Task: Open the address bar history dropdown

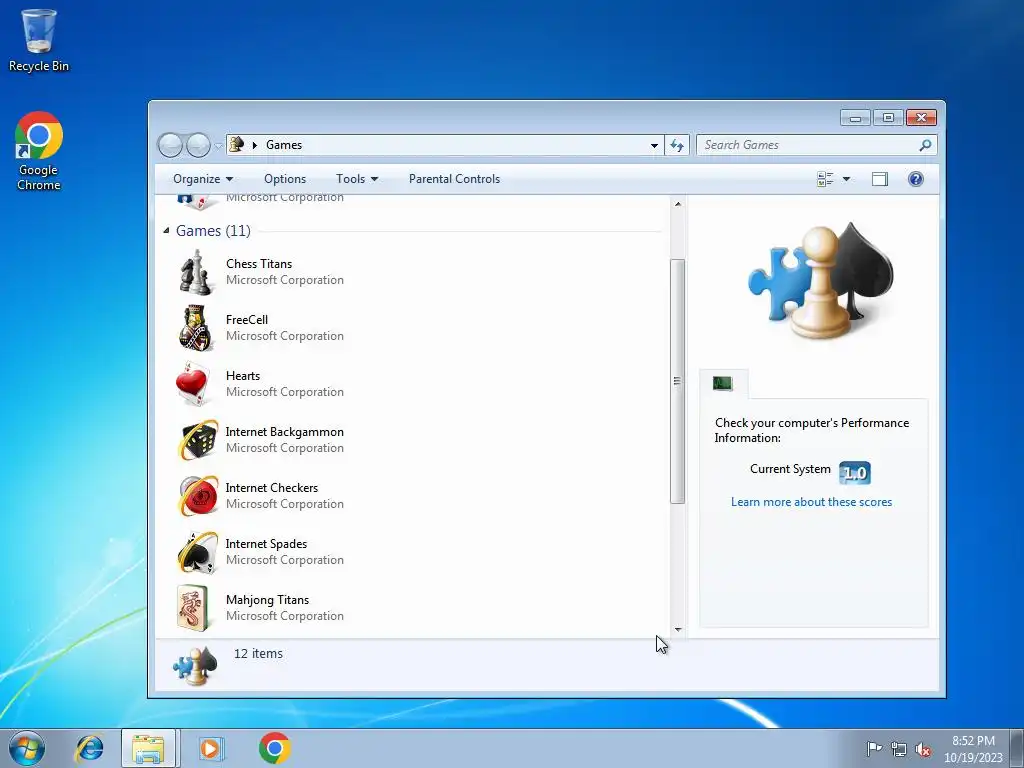Action: coord(654,146)
